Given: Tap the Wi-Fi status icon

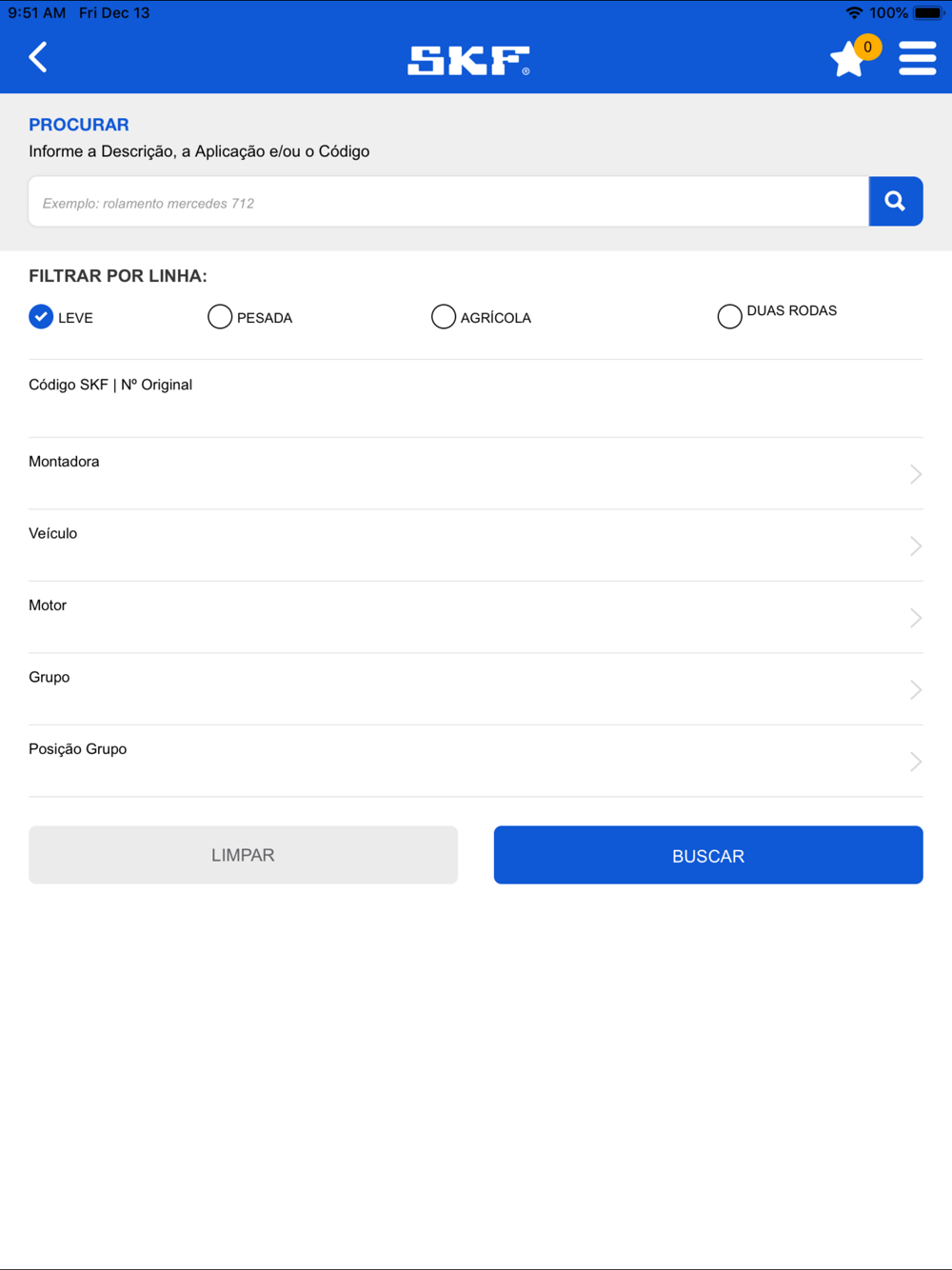Looking at the screenshot, I should click(854, 12).
